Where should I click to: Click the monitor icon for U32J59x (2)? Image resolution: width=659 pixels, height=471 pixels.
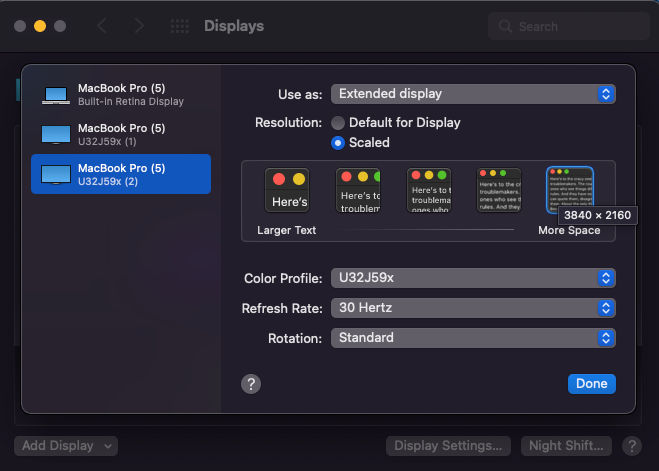pyautogui.click(x=56, y=174)
